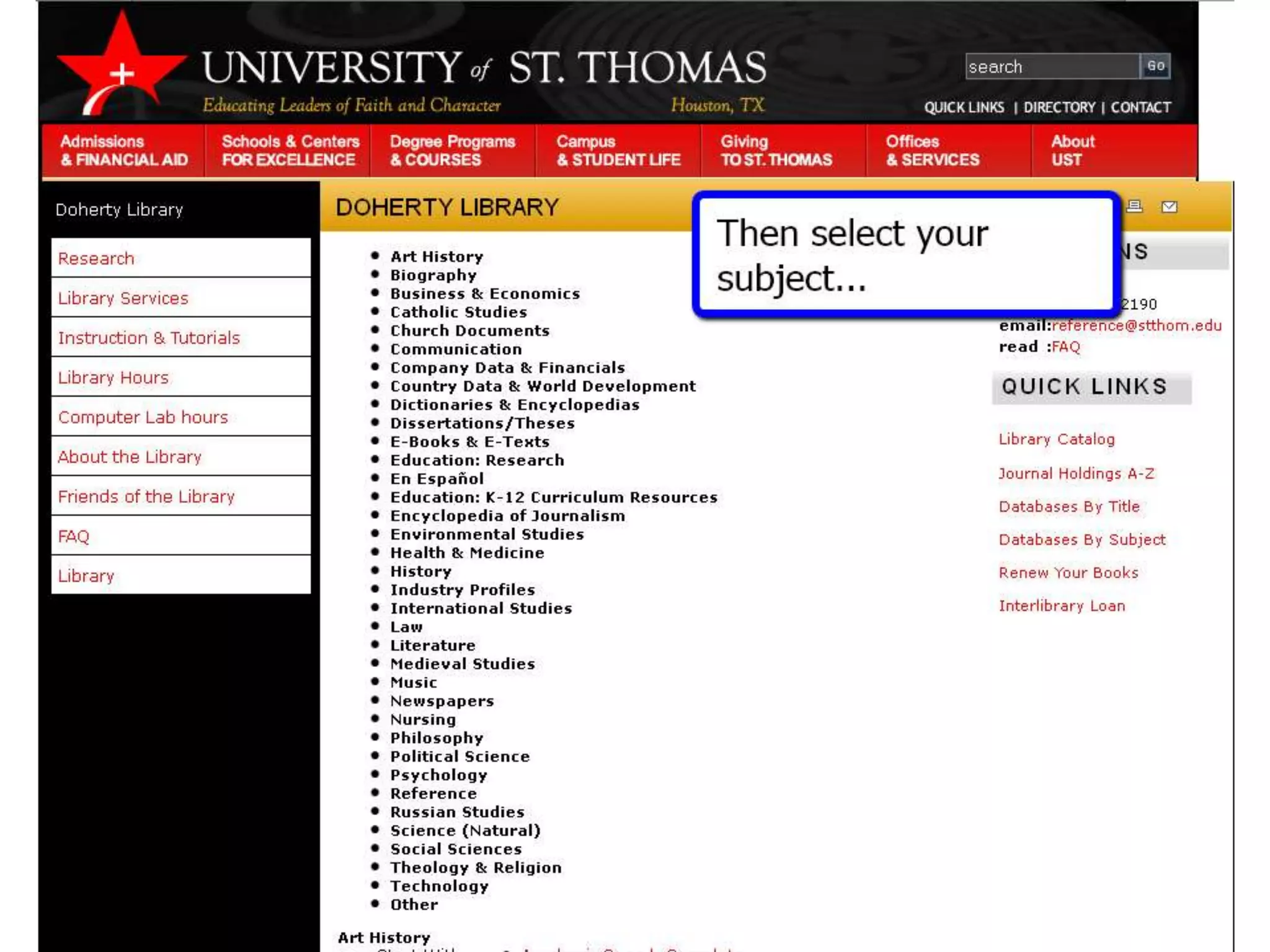Viewport: 1270px width, 952px height.
Task: Open Admissions & Financial Aid menu
Action: click(123, 151)
